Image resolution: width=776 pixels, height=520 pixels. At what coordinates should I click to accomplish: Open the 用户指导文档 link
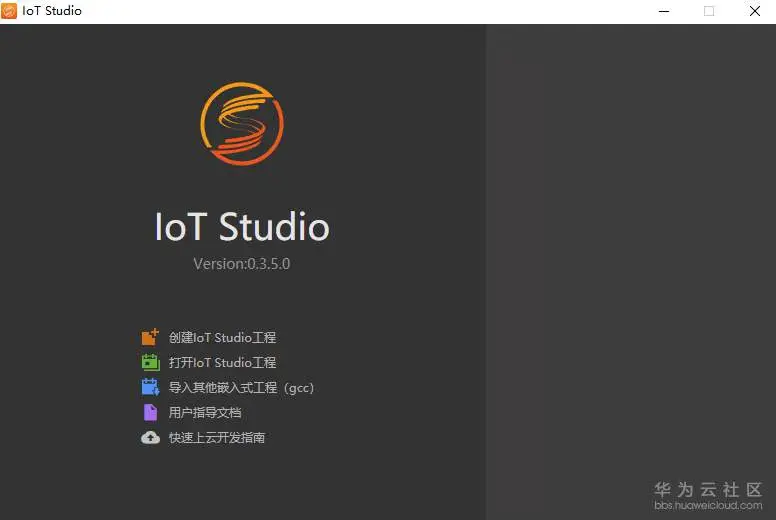pyautogui.click(x=205, y=412)
